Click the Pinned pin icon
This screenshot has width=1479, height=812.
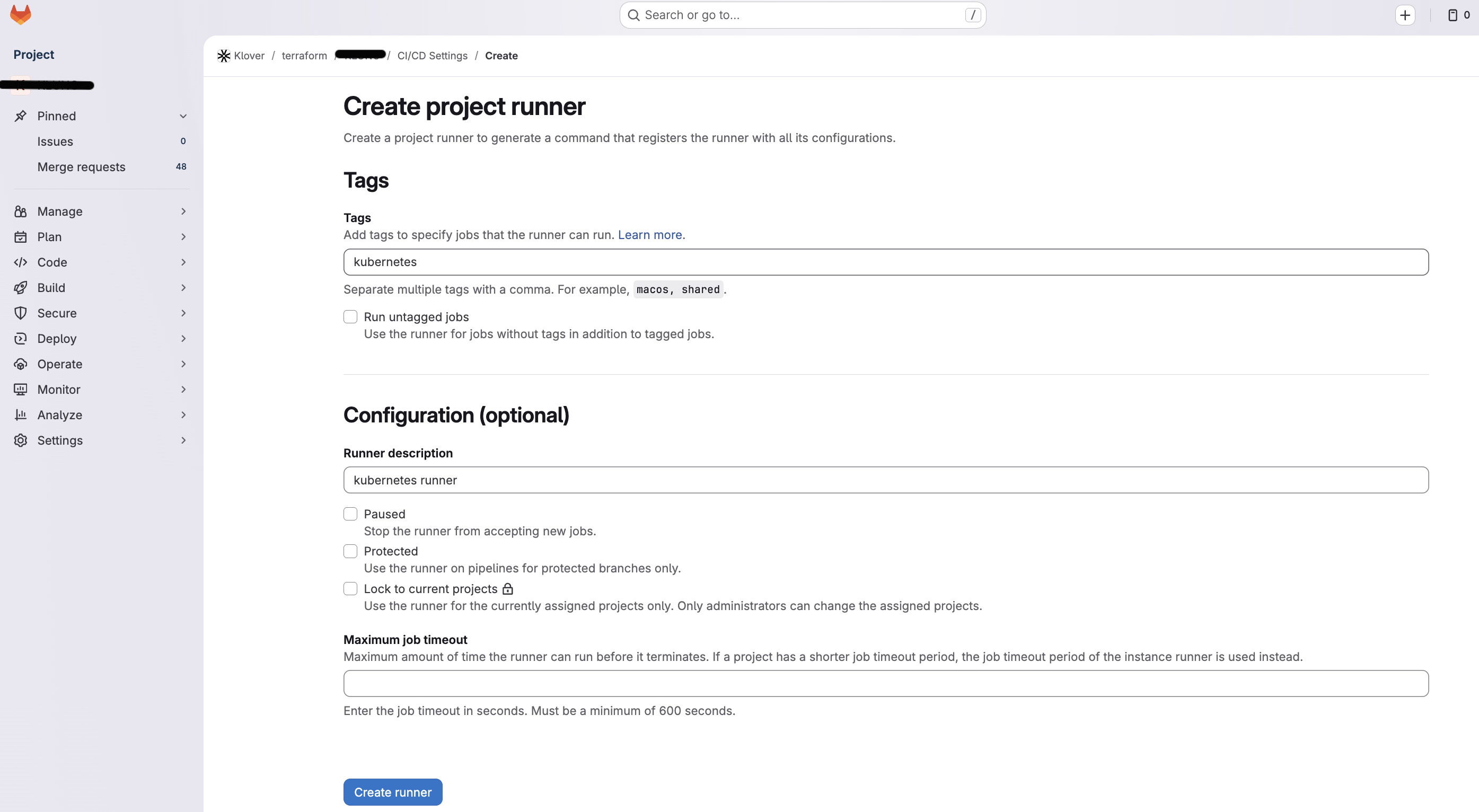tap(21, 116)
